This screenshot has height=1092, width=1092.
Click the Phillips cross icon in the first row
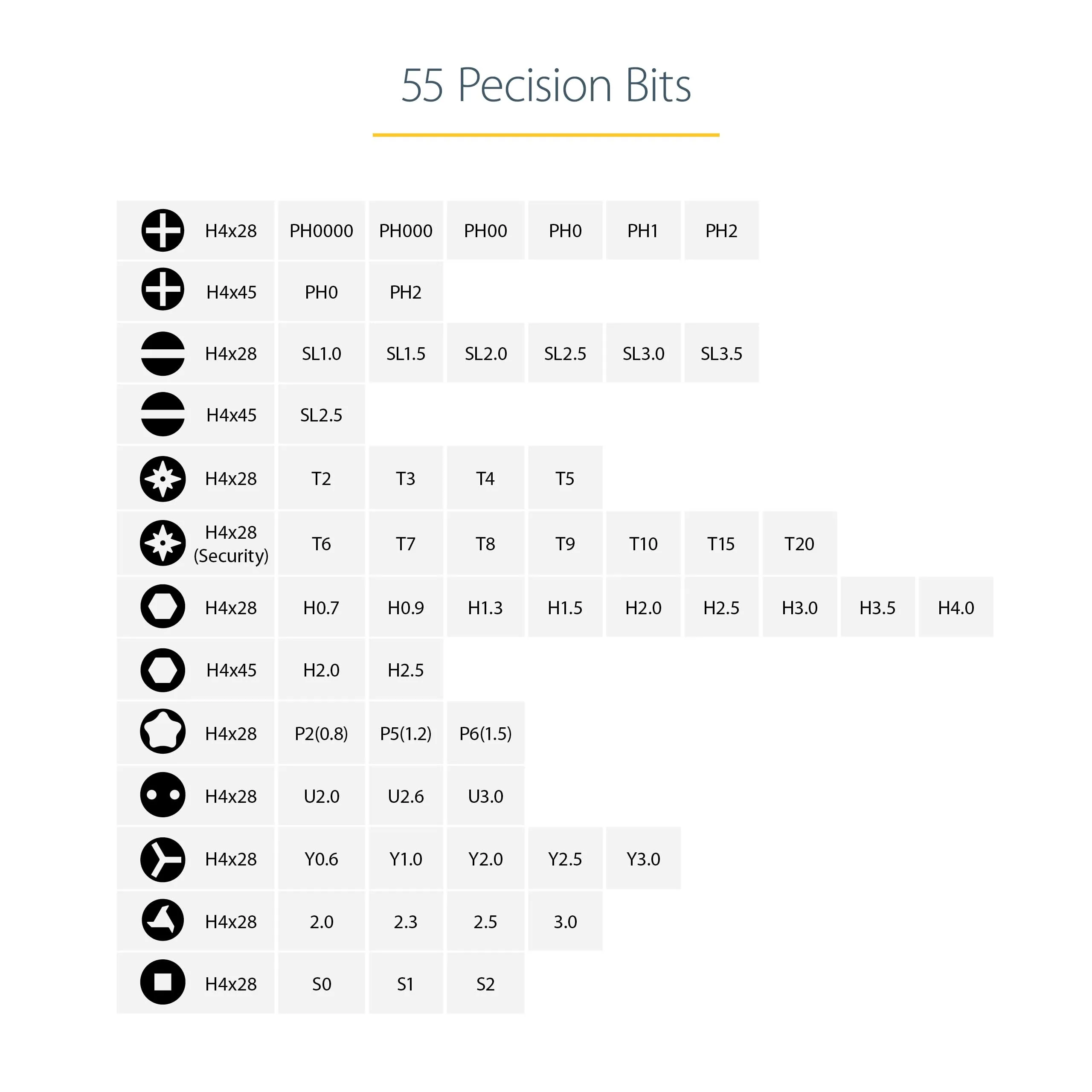(163, 231)
